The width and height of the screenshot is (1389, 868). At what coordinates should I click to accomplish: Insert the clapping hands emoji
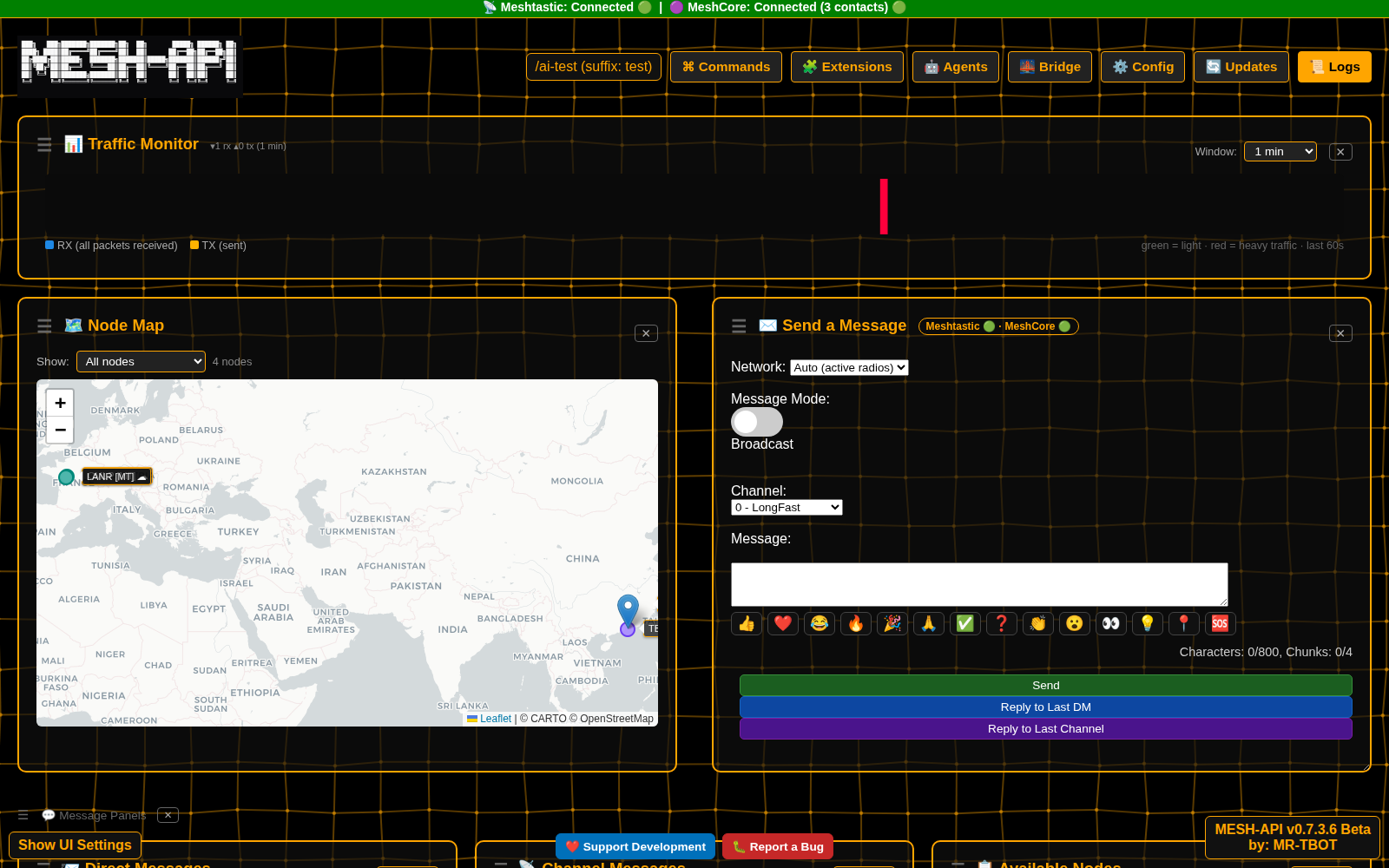(1038, 623)
